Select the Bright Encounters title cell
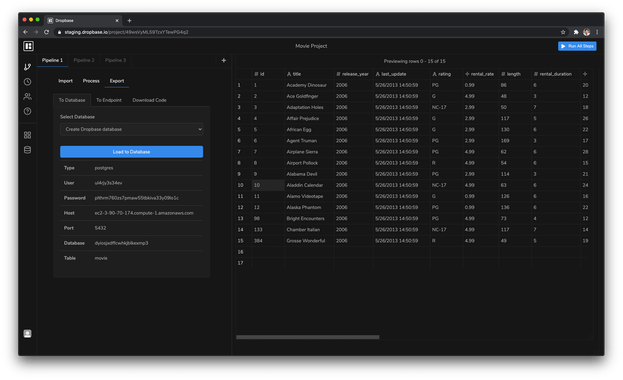This screenshot has width=623, height=380. [309, 219]
